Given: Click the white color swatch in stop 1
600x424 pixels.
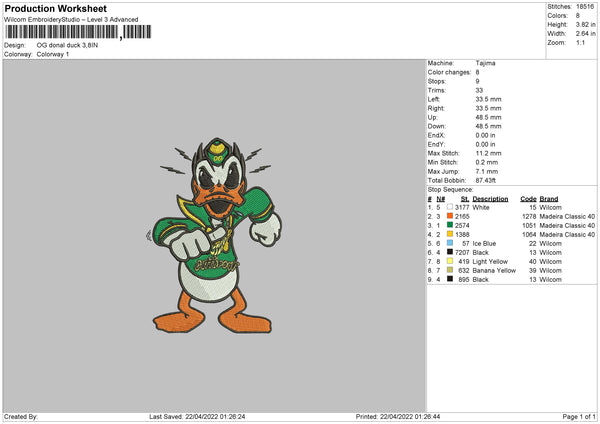Looking at the screenshot, I should (x=450, y=207).
